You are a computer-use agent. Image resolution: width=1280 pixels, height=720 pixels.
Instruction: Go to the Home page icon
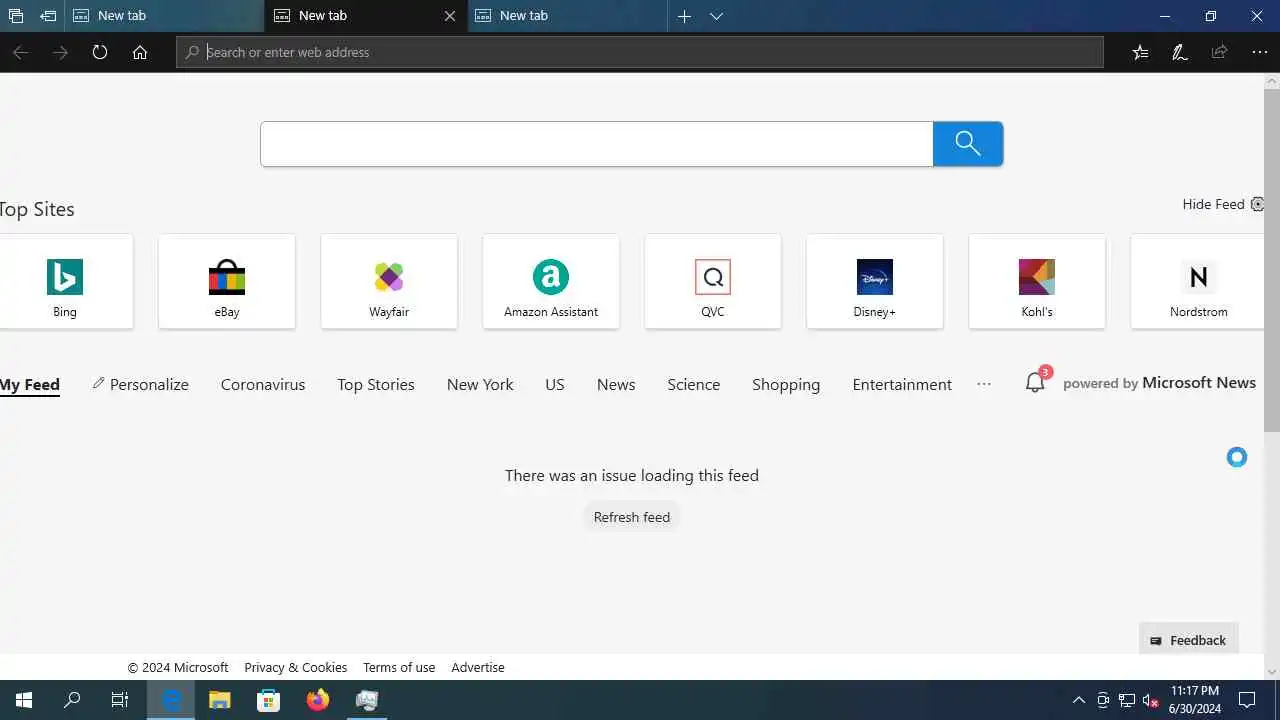click(x=140, y=52)
